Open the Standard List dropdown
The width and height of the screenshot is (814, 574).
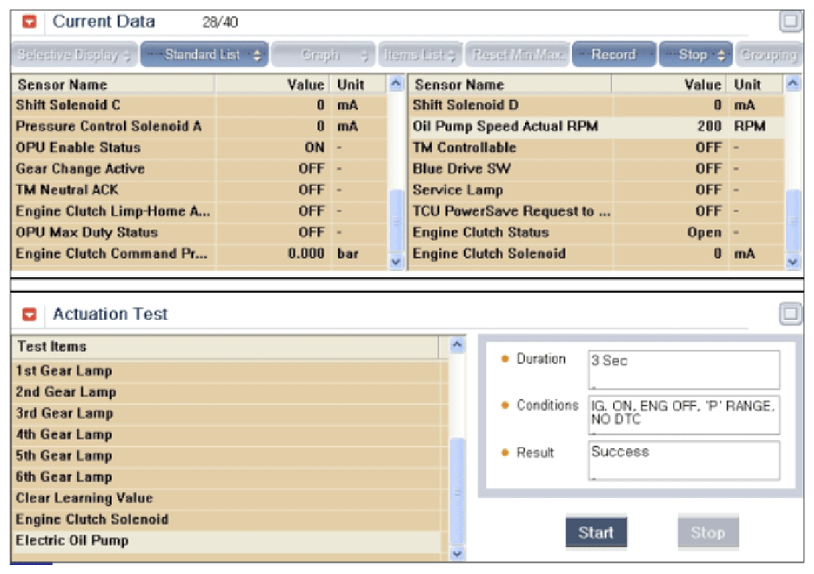tap(205, 54)
